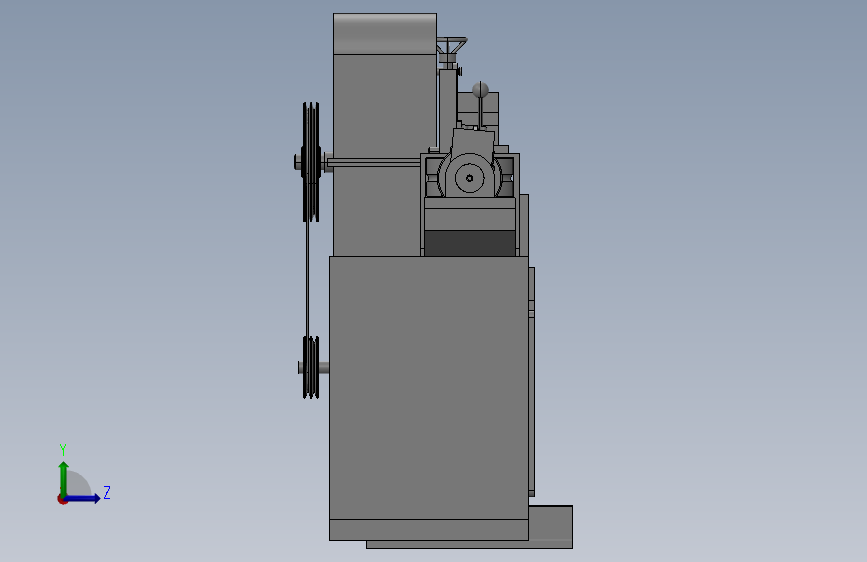Viewport: 867px width, 562px height.
Task: Select the ball knob of the lever
Action: [x=480, y=90]
